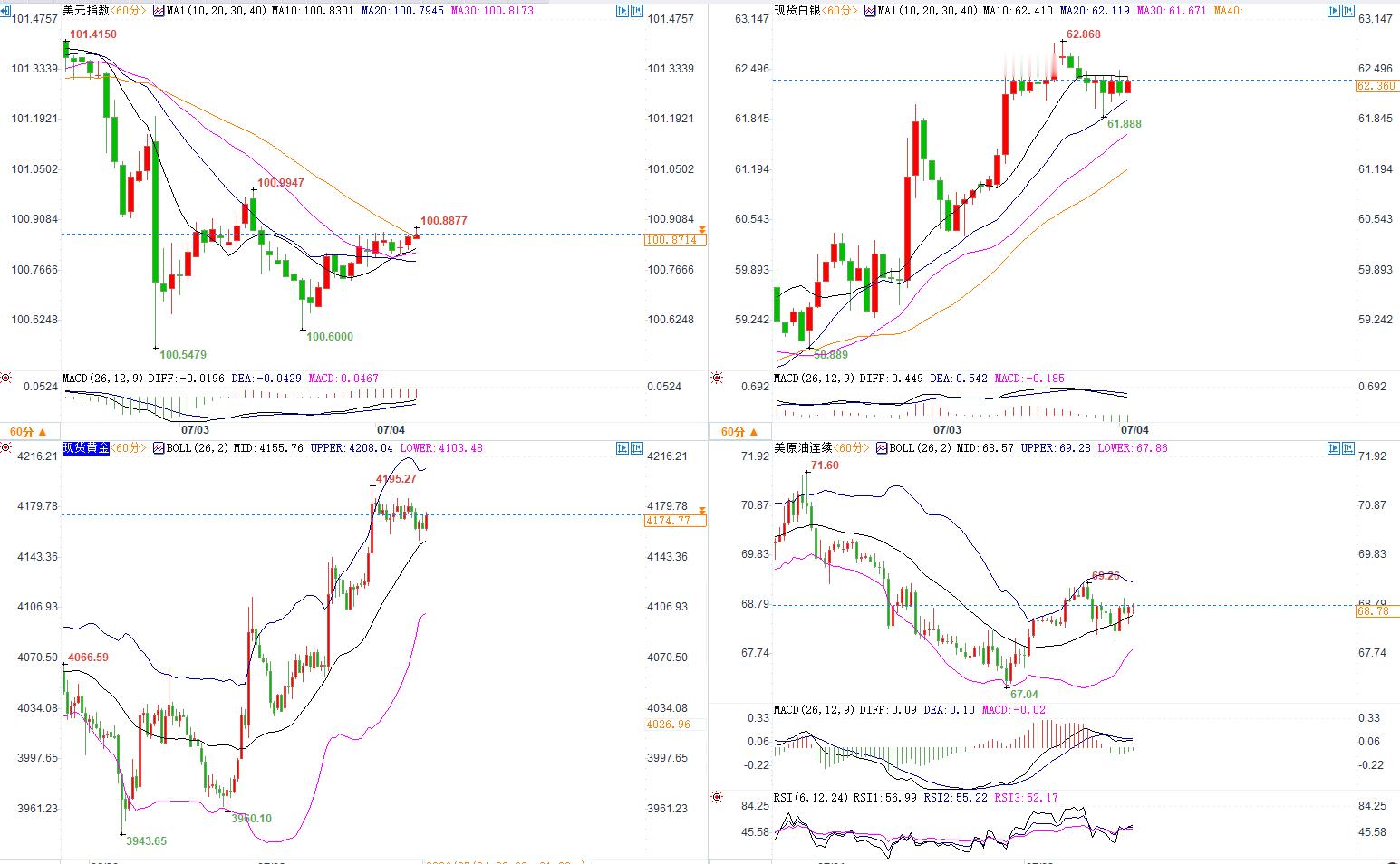This screenshot has height=864, width=1400.
Task: Click the 3943.65 low label on gold chart
Action: [147, 841]
